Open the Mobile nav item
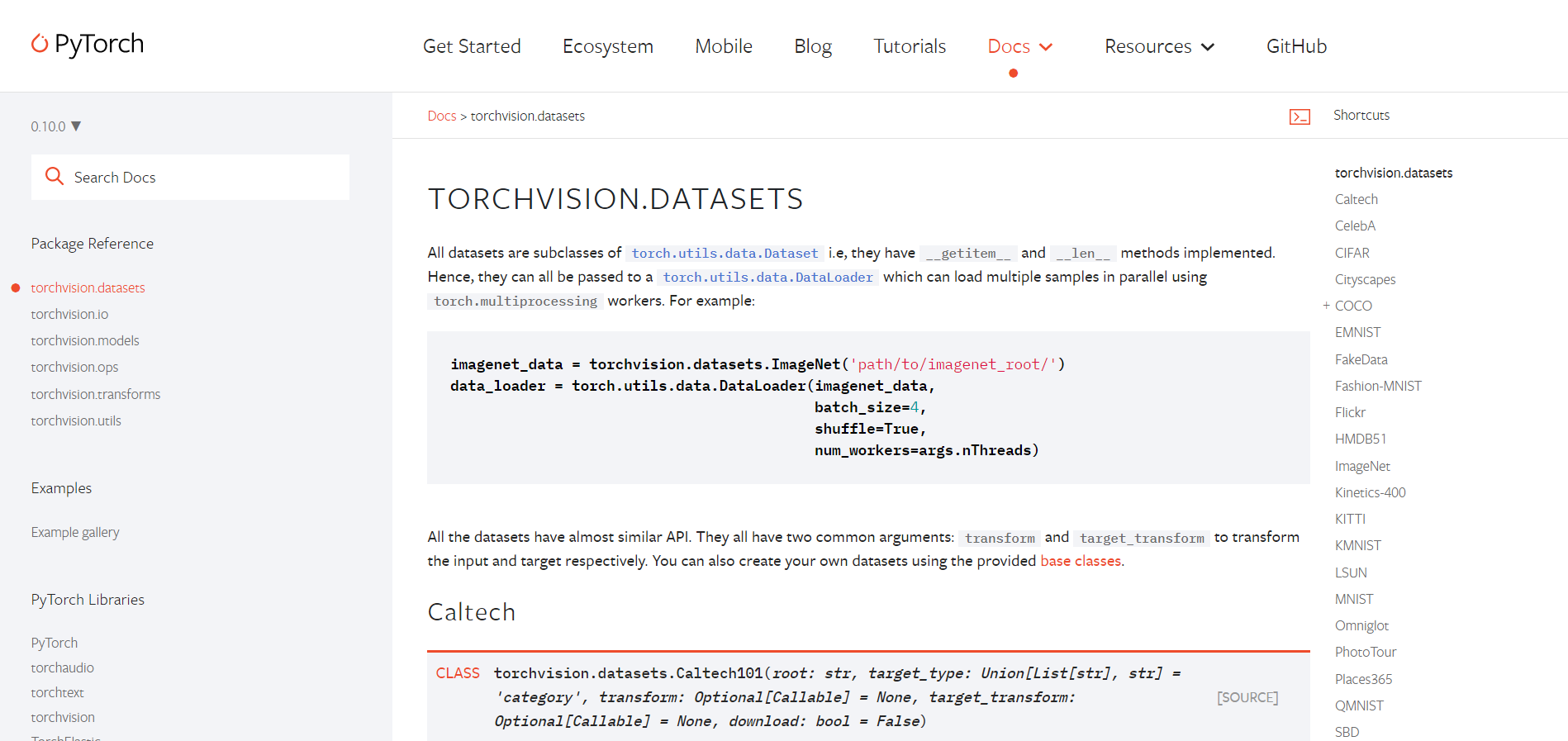1568x741 pixels. tap(724, 46)
